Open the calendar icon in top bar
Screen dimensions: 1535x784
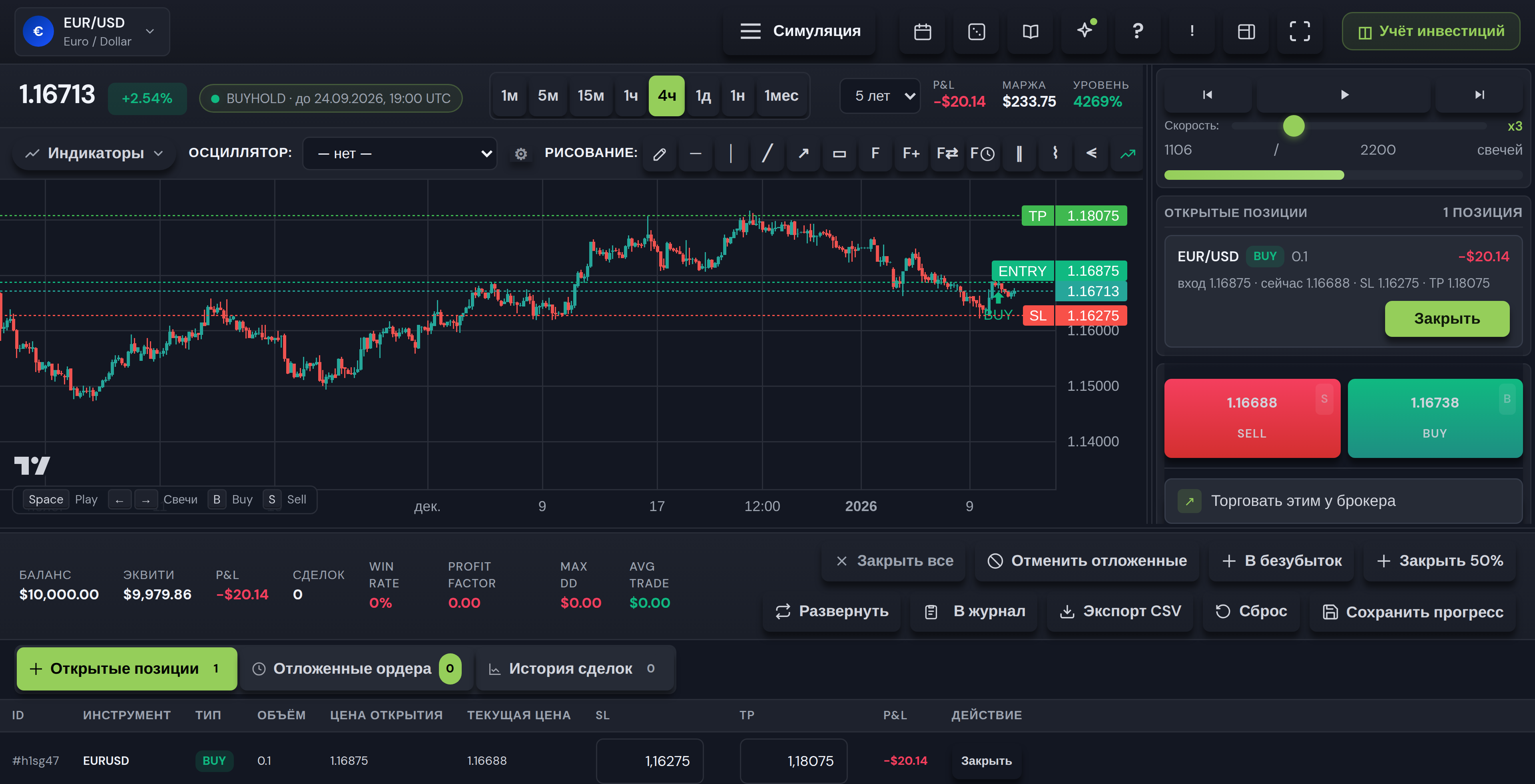tap(923, 31)
